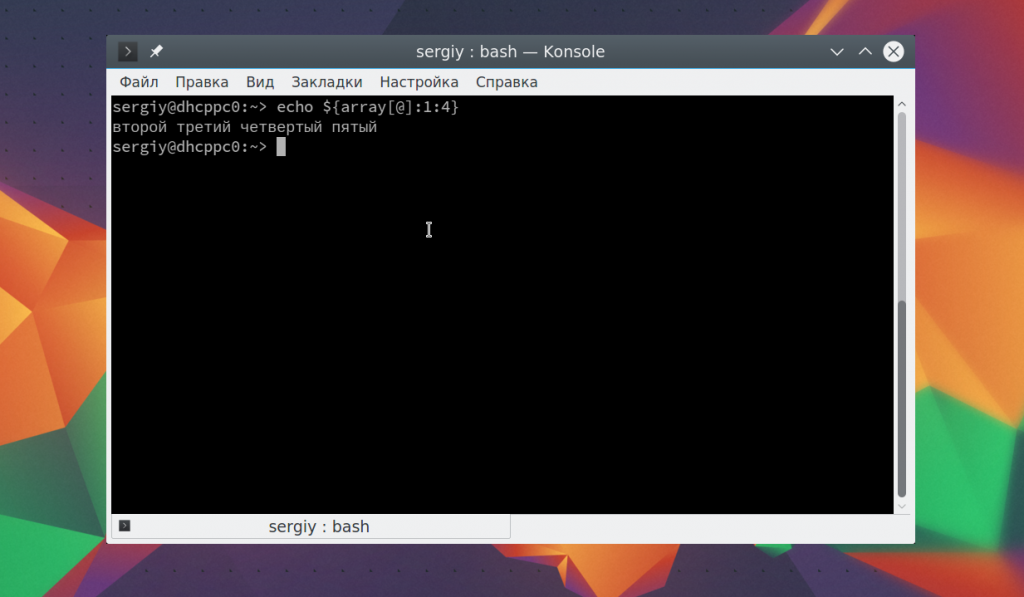Click the terminal icon on the bash tab
The height and width of the screenshot is (597, 1024).
coord(125,526)
